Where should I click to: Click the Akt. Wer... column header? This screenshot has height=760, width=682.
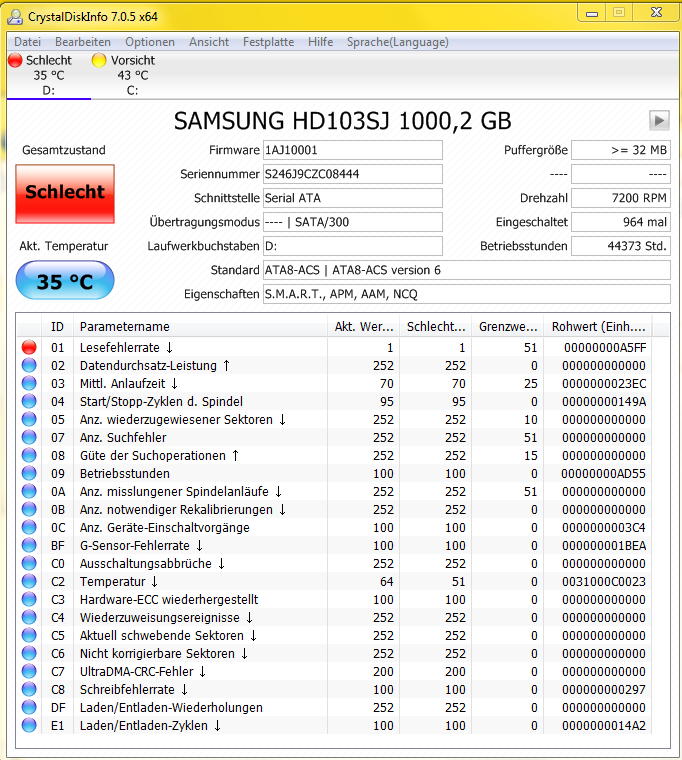tap(364, 327)
